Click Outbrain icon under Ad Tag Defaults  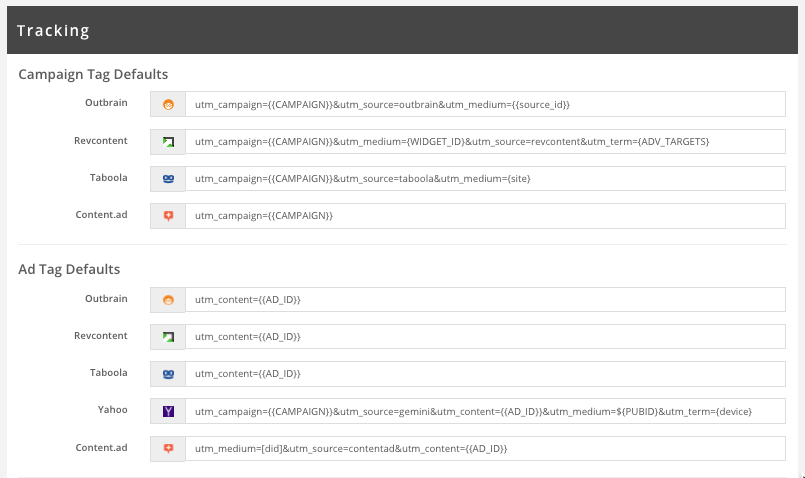[x=168, y=300]
